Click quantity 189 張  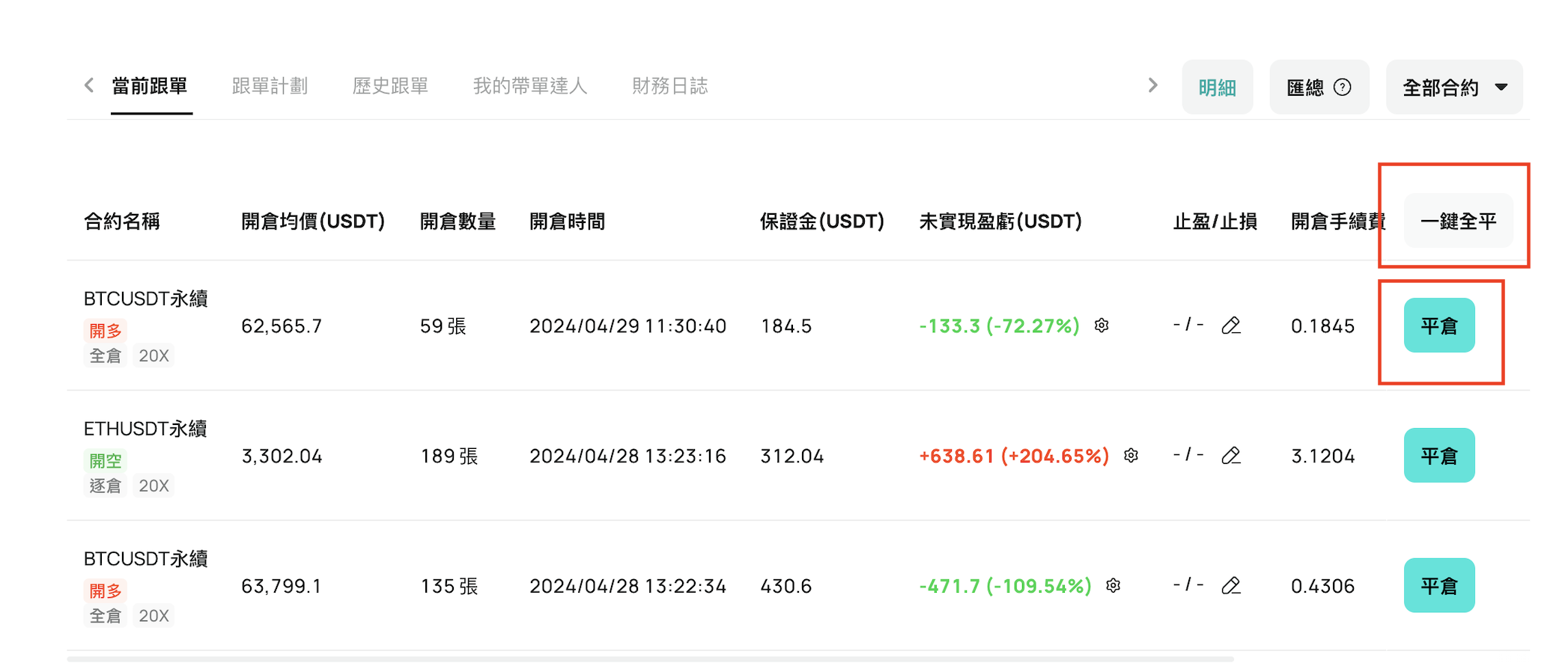449,456
